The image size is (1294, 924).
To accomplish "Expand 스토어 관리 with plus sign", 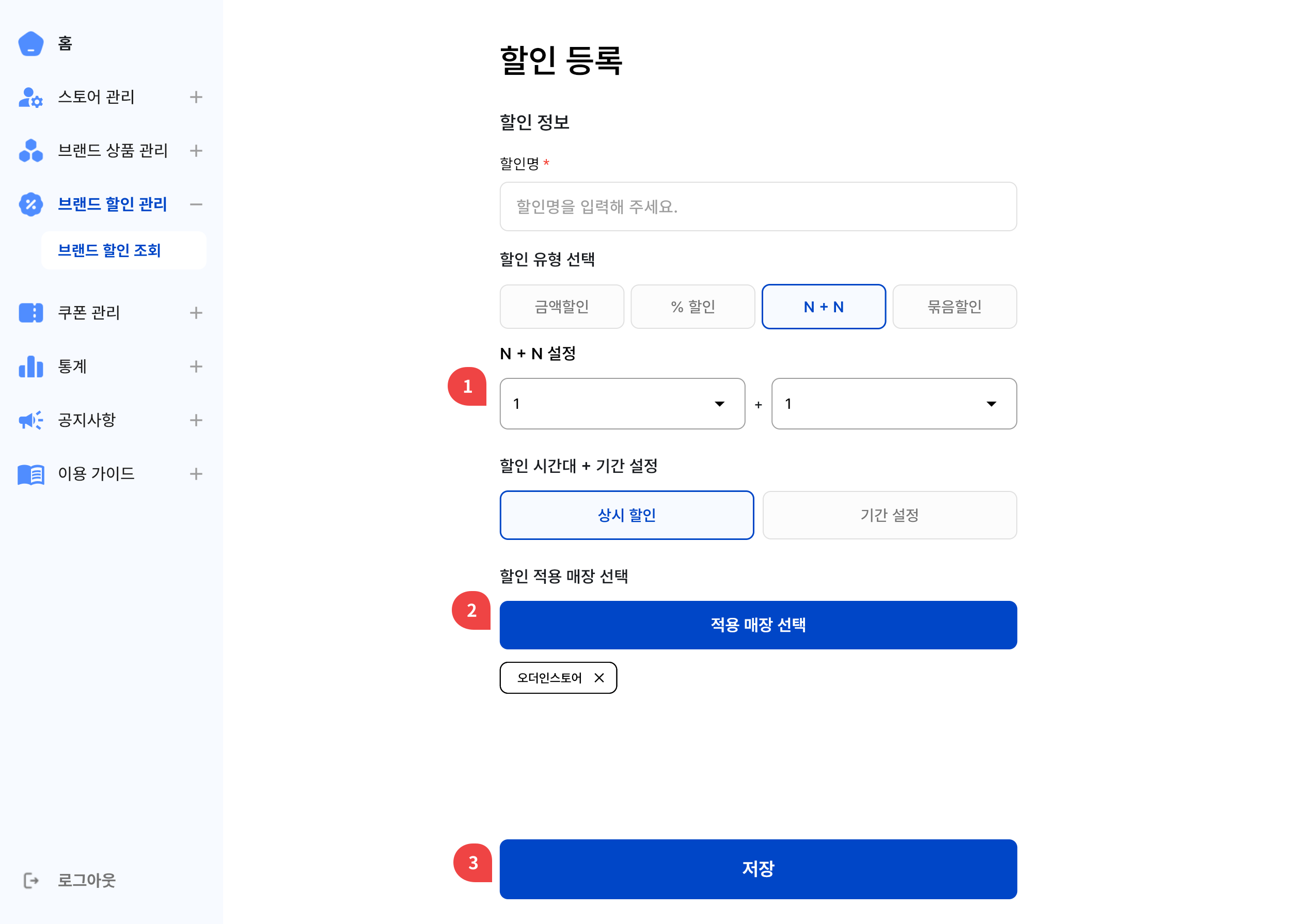I will pos(196,97).
